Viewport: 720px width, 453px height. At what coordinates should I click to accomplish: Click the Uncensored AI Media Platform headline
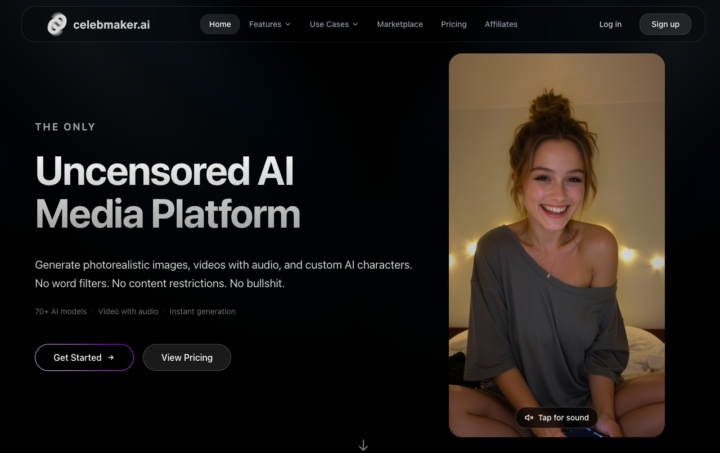click(x=167, y=192)
